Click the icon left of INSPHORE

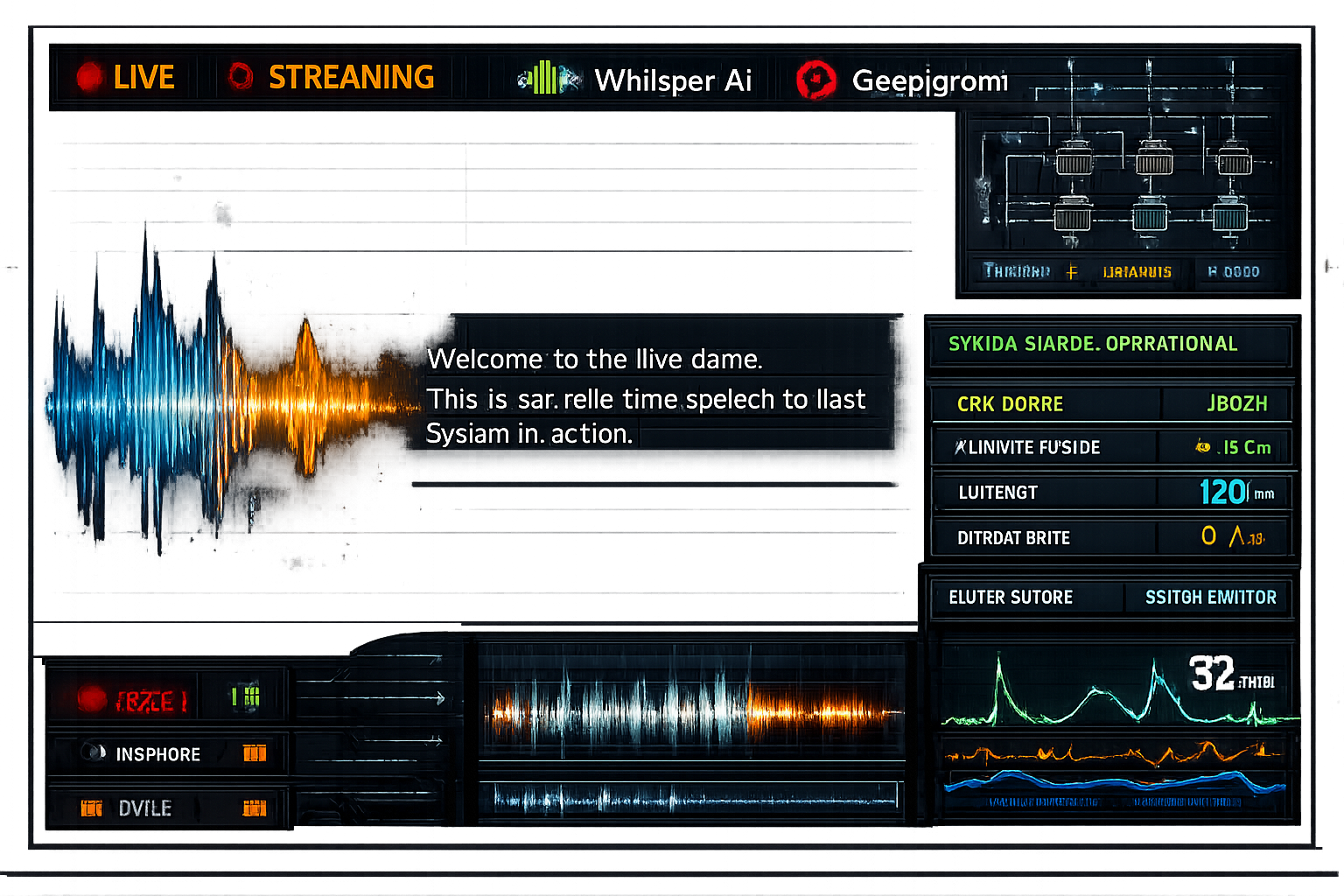(93, 752)
